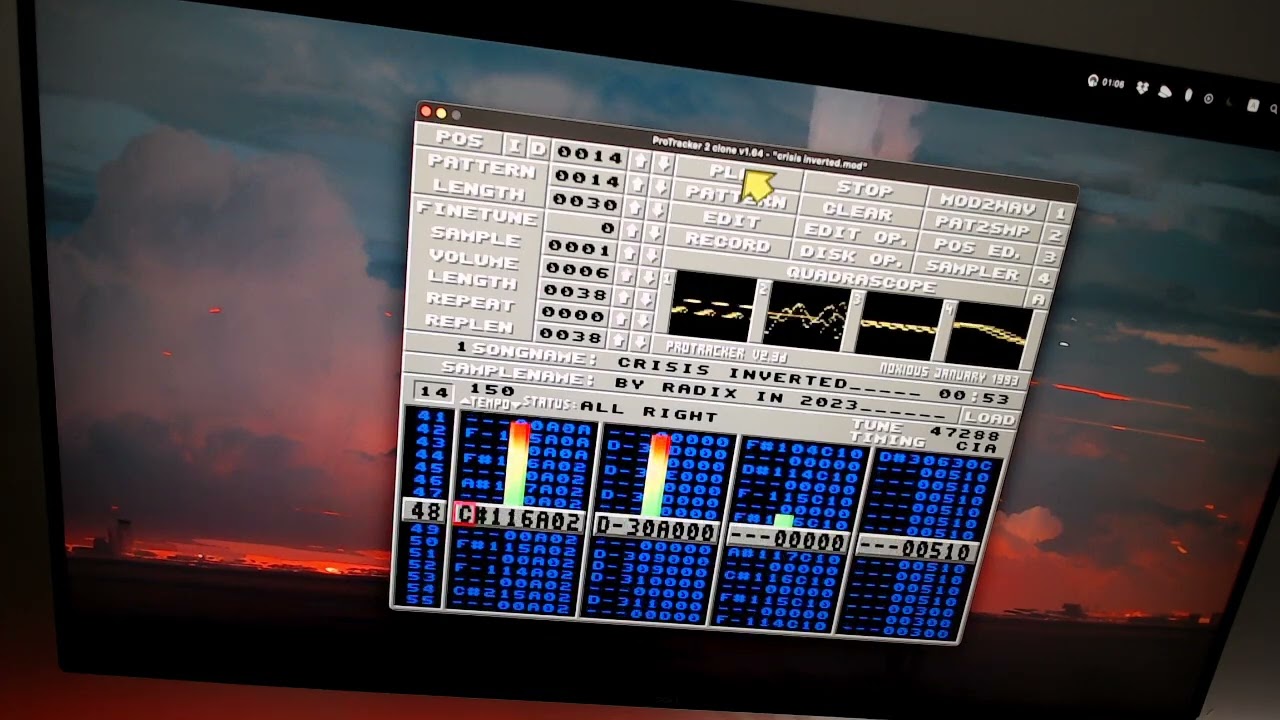Image resolution: width=1280 pixels, height=720 pixels.
Task: Play the current PATTERN only
Action: pos(736,196)
